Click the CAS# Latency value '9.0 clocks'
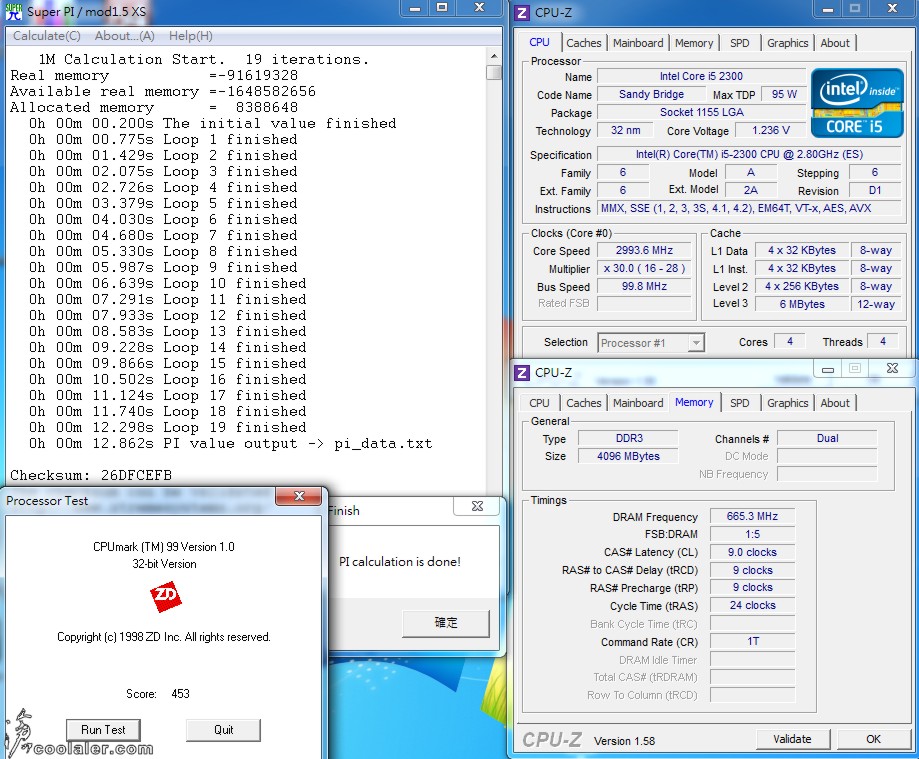The image size is (919, 759). point(753,552)
